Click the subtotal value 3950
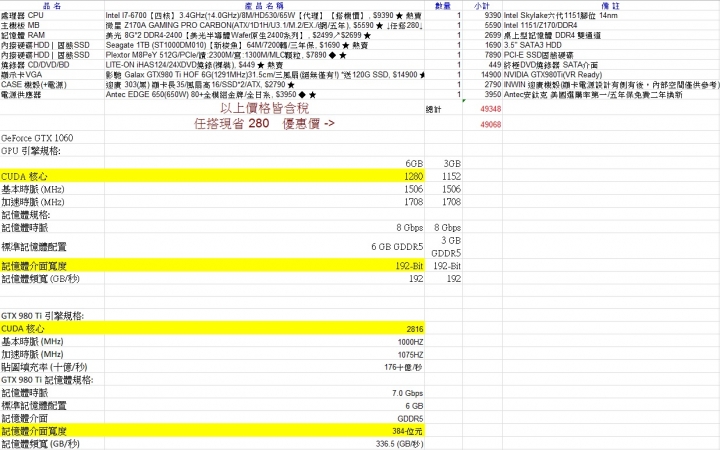Image resolution: width=720 pixels, height=450 pixels. tap(482, 95)
